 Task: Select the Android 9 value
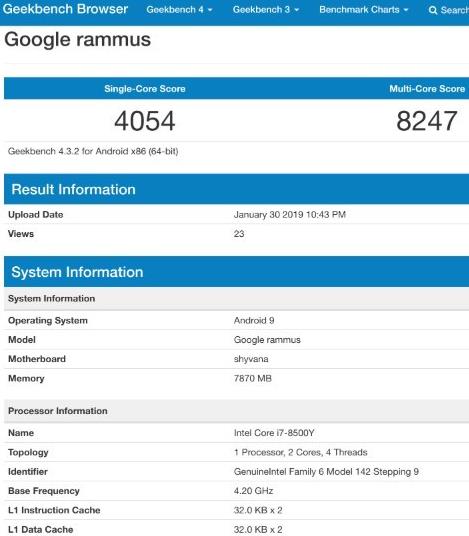click(254, 321)
